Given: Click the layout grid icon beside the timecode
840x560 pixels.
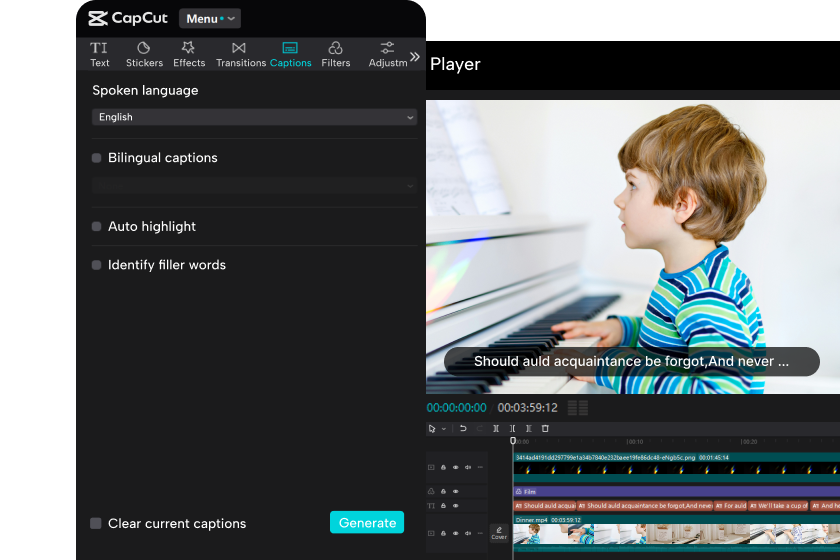Looking at the screenshot, I should tap(578, 408).
